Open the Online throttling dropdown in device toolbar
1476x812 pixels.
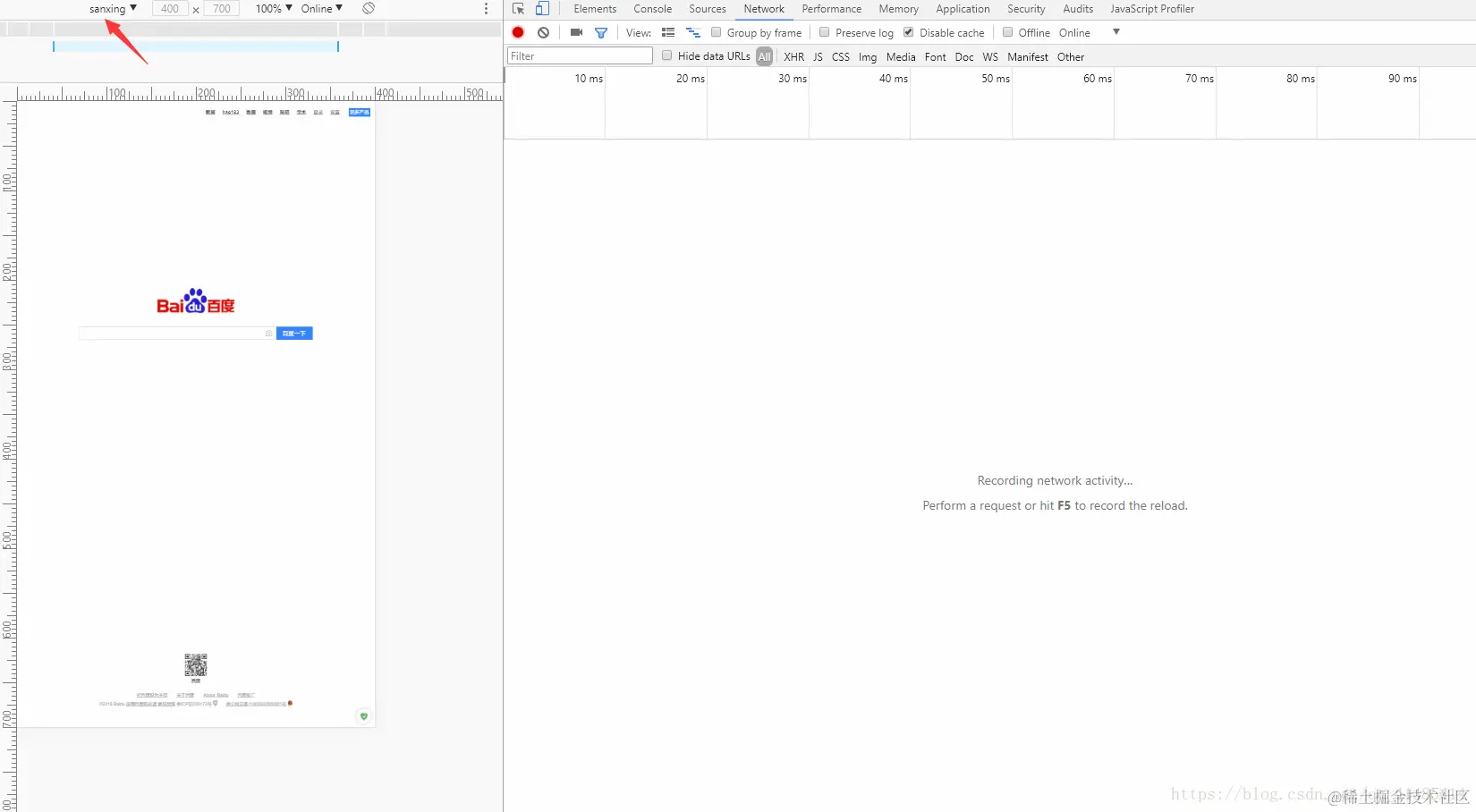click(x=322, y=9)
